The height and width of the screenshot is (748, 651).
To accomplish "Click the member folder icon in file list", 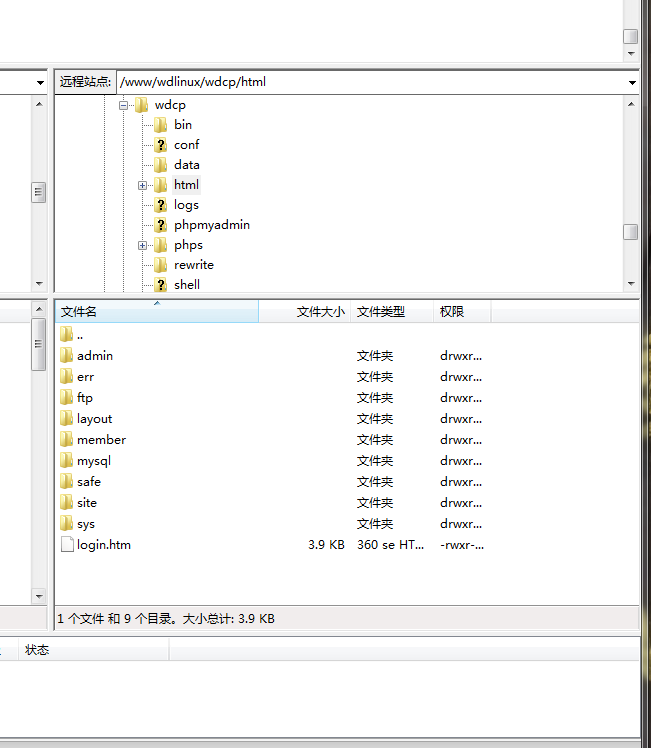I will tap(67, 439).
